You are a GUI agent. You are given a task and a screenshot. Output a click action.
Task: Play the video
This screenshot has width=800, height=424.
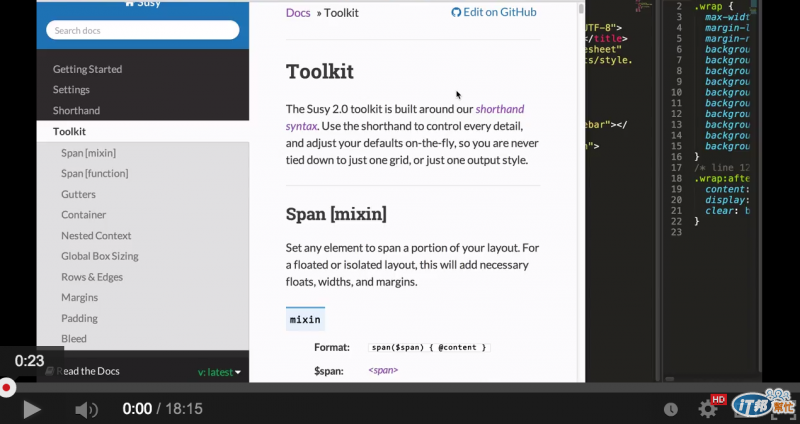pyautogui.click(x=32, y=409)
